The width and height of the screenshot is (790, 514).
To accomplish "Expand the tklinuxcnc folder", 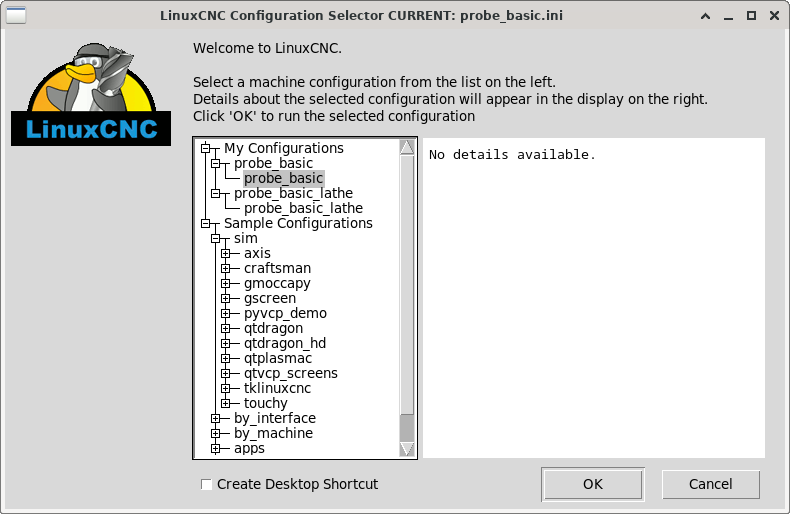I will tap(226, 389).
